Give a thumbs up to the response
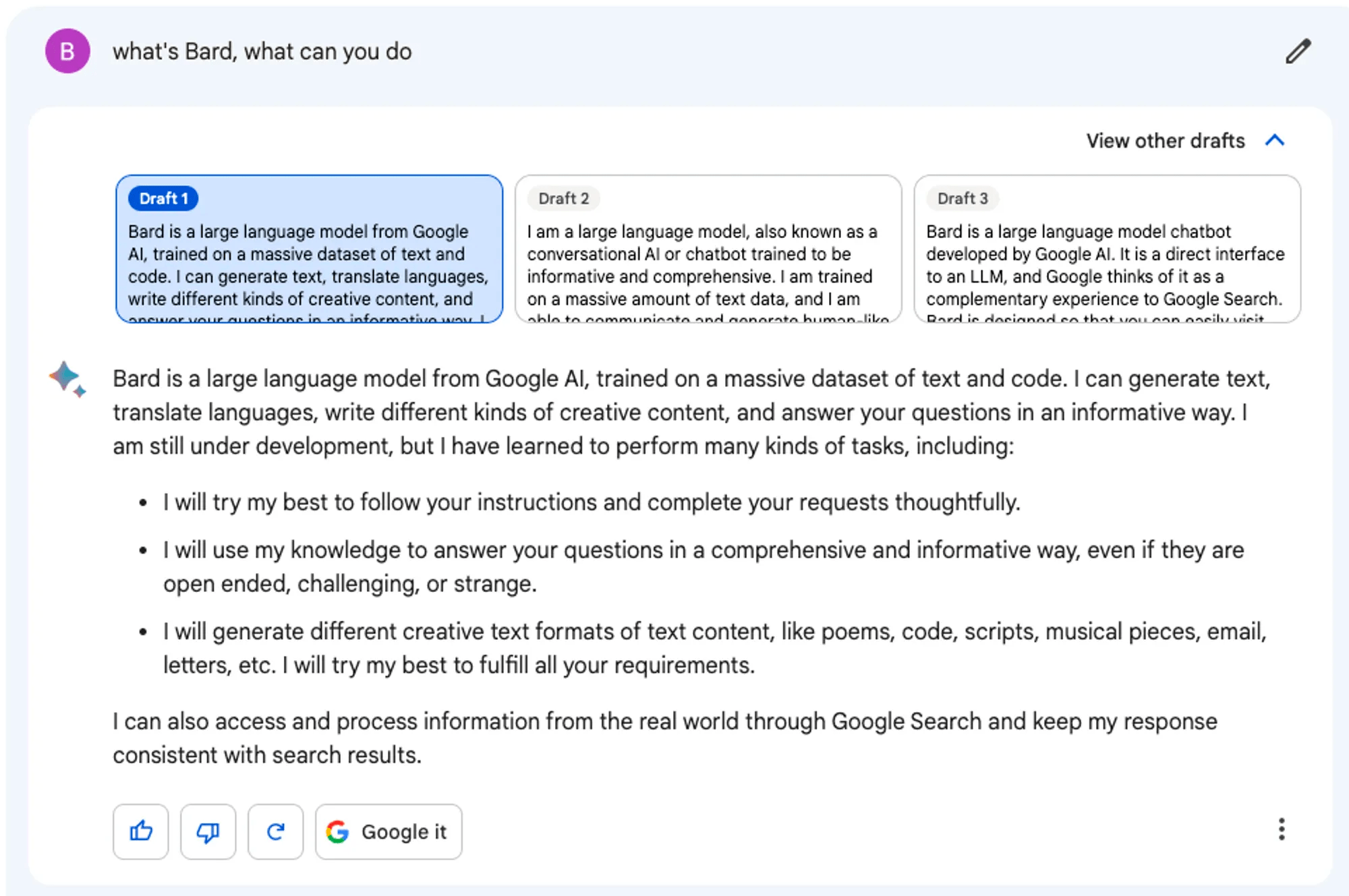1349x896 pixels. click(140, 831)
